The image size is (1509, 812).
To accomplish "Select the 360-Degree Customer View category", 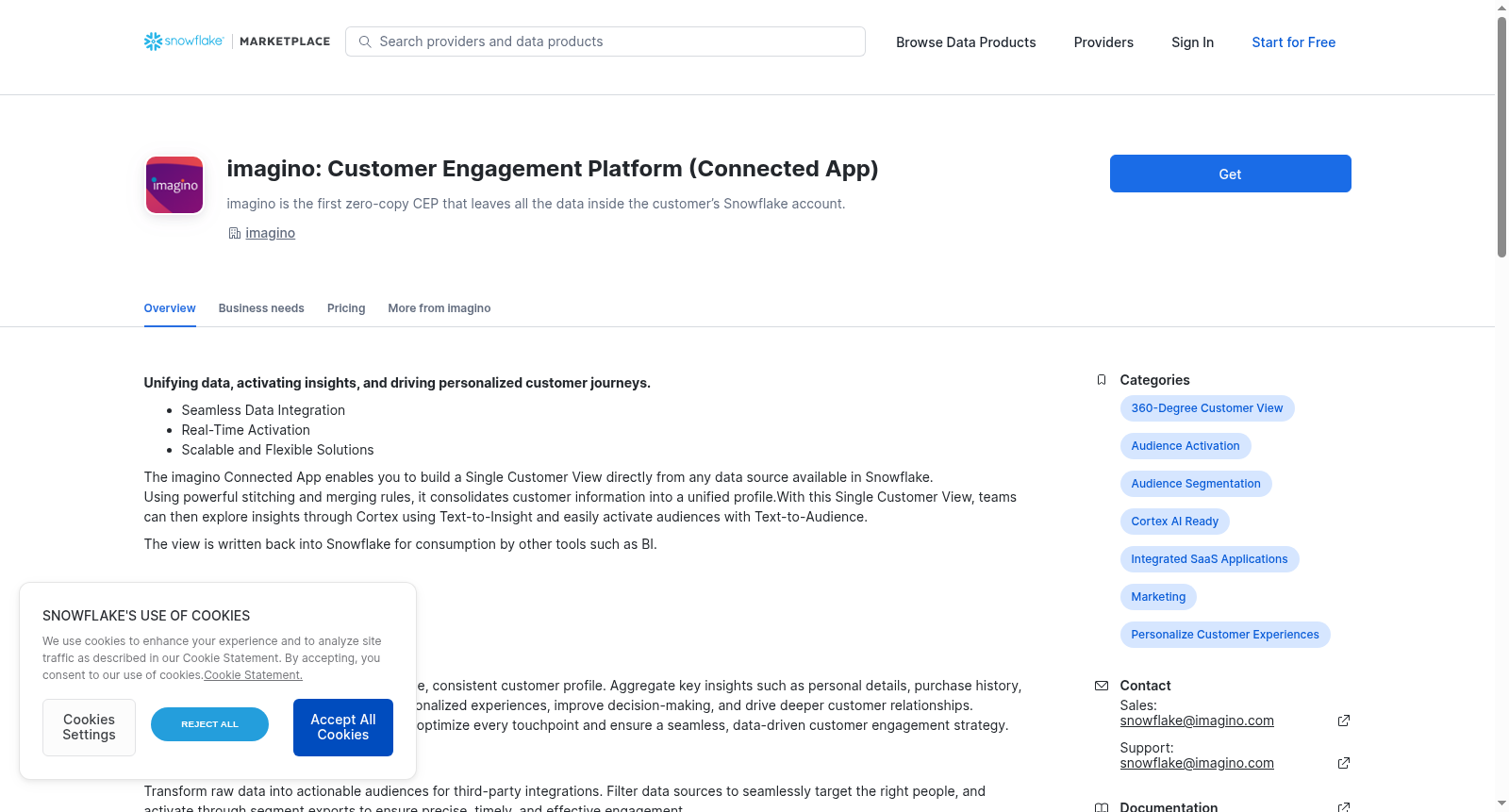I will click(1207, 408).
